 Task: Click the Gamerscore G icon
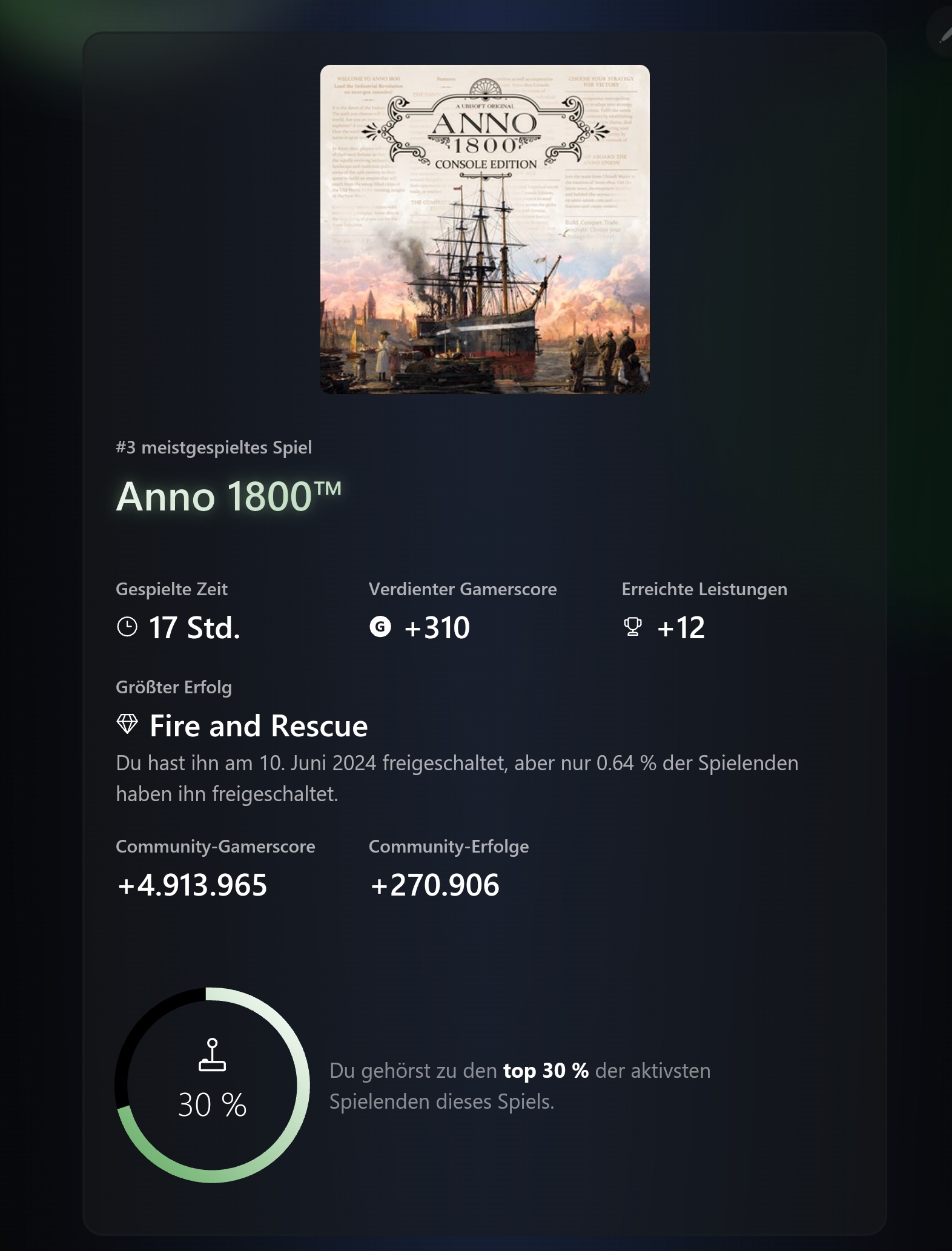pos(380,627)
